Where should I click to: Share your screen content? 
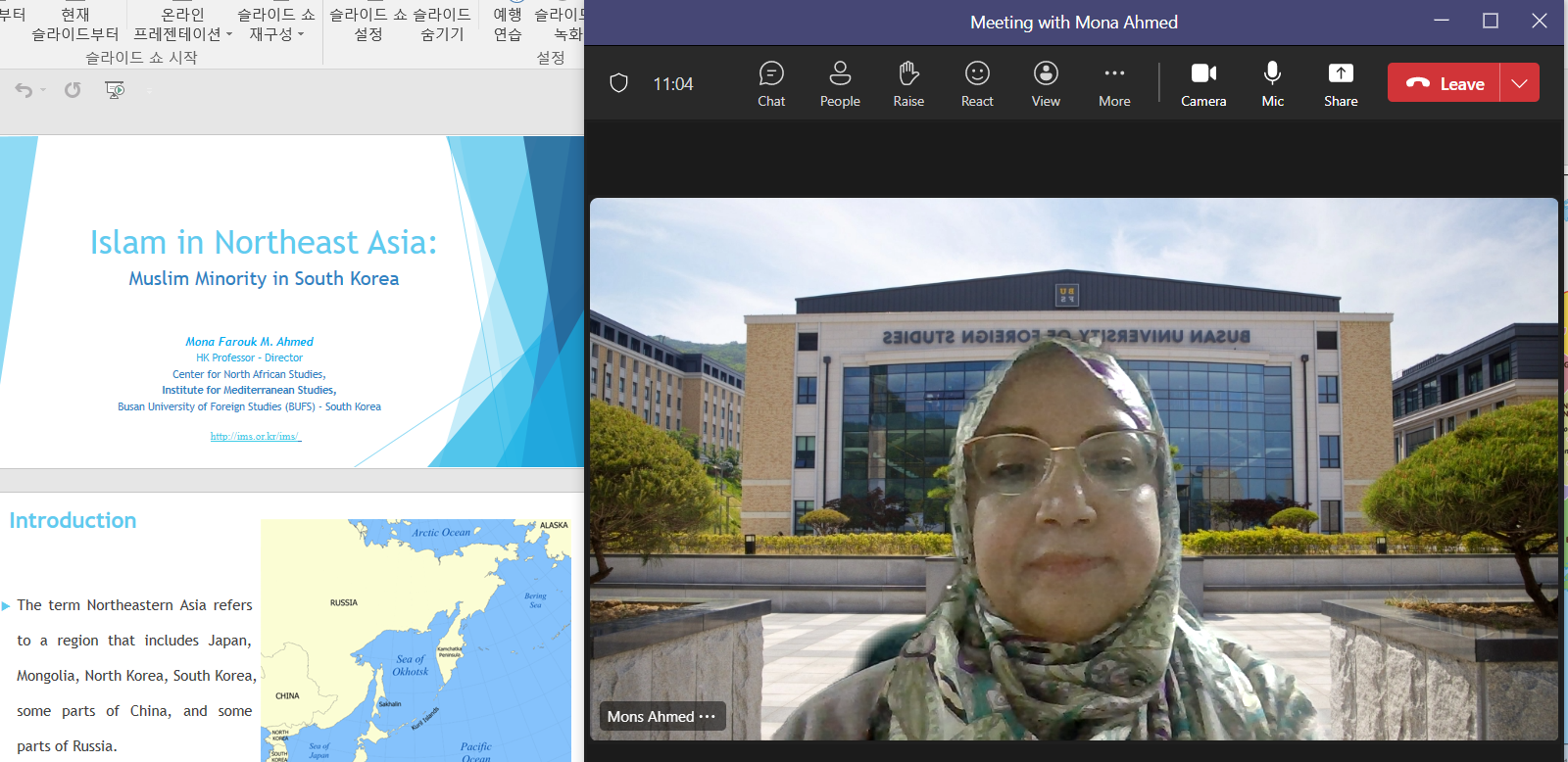1341,84
